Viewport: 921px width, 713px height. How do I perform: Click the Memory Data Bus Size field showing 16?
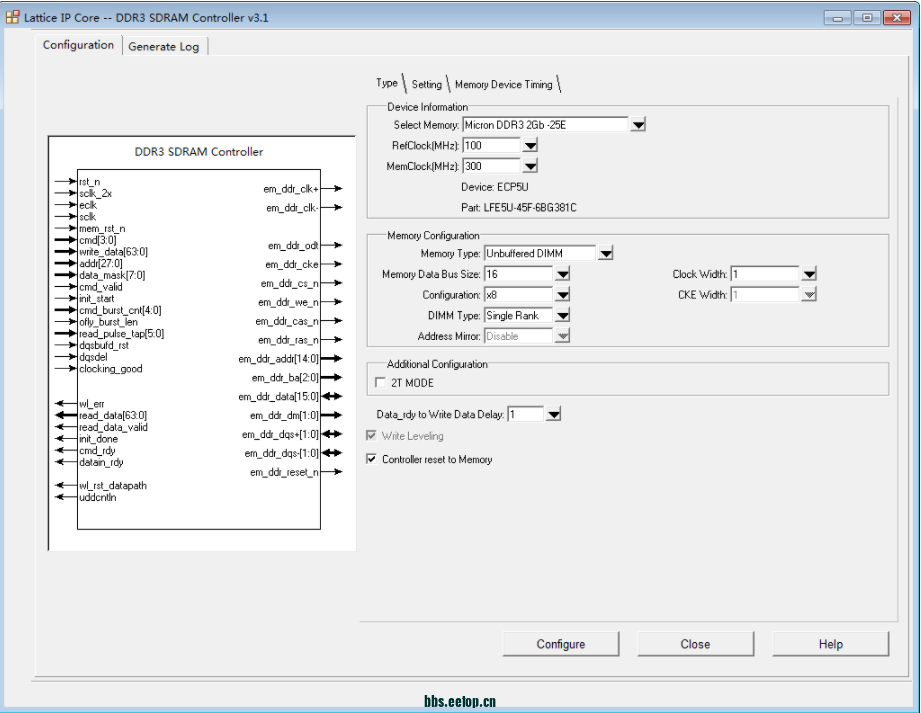tap(518, 274)
